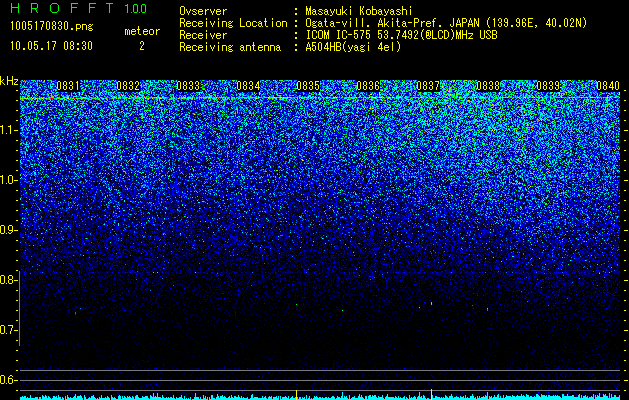629x400 pixels.
Task: Click the 0835 time marker
Action: pyautogui.click(x=308, y=86)
